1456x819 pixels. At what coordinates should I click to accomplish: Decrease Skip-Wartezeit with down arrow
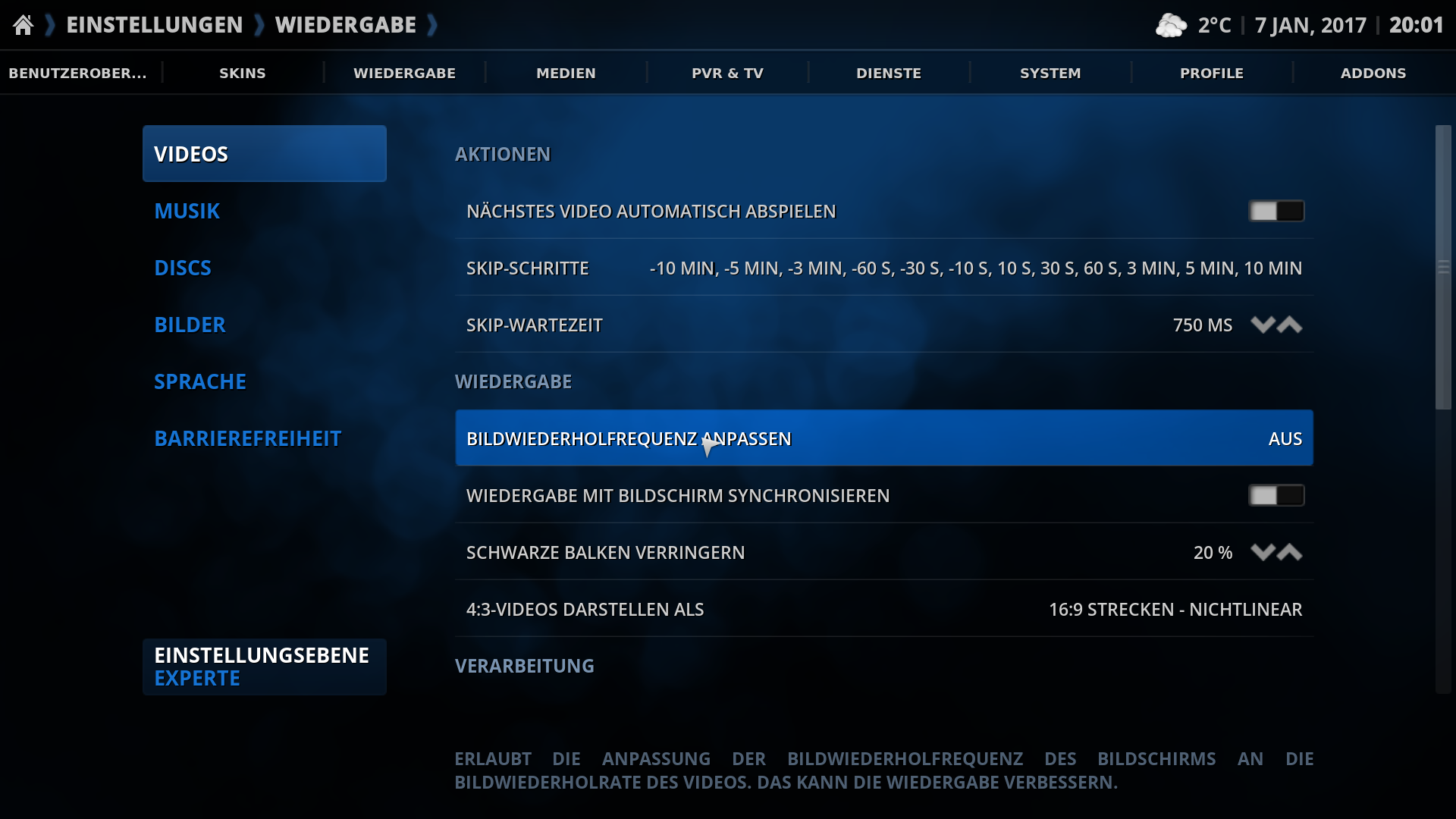click(x=1263, y=325)
